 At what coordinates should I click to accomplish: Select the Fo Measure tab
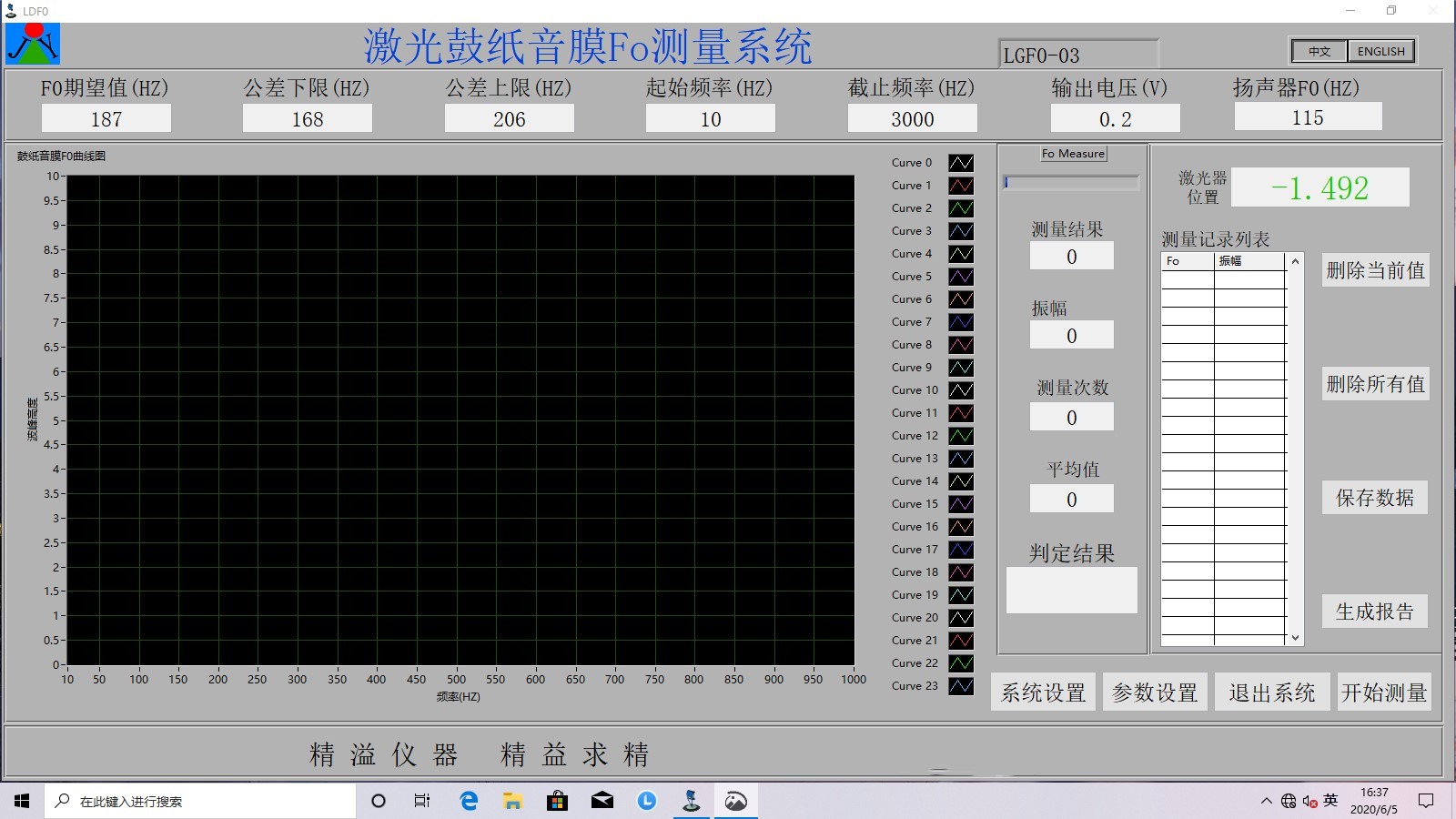point(1073,154)
